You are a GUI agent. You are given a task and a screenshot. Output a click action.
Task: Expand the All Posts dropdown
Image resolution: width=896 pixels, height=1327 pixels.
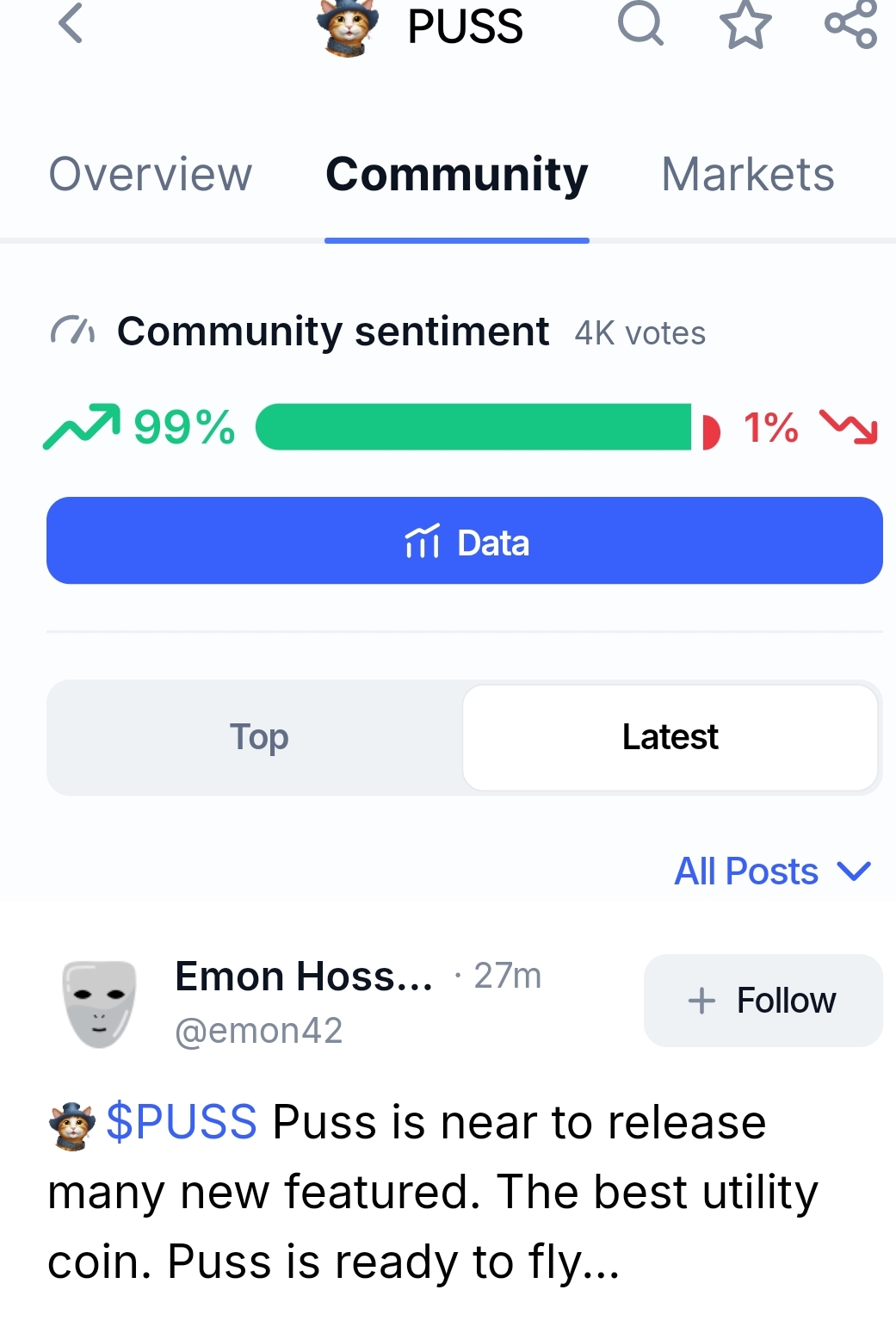click(746, 871)
